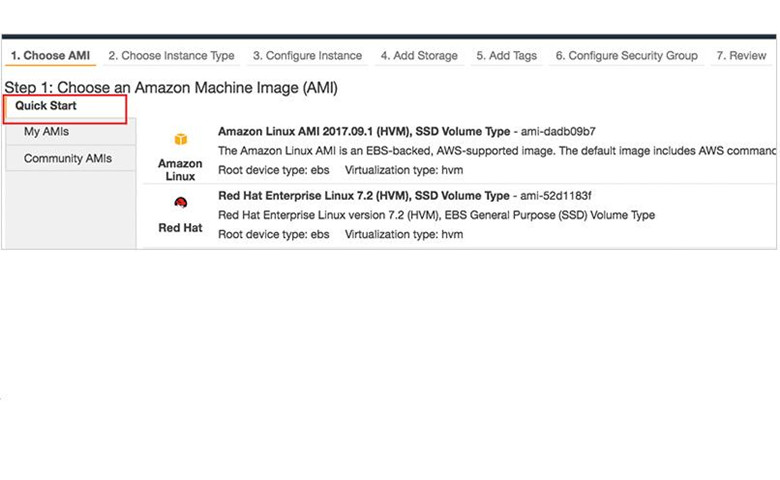This screenshot has height=480, width=780.
Task: Switch to 4. Add Storage tab
Action: tap(419, 56)
